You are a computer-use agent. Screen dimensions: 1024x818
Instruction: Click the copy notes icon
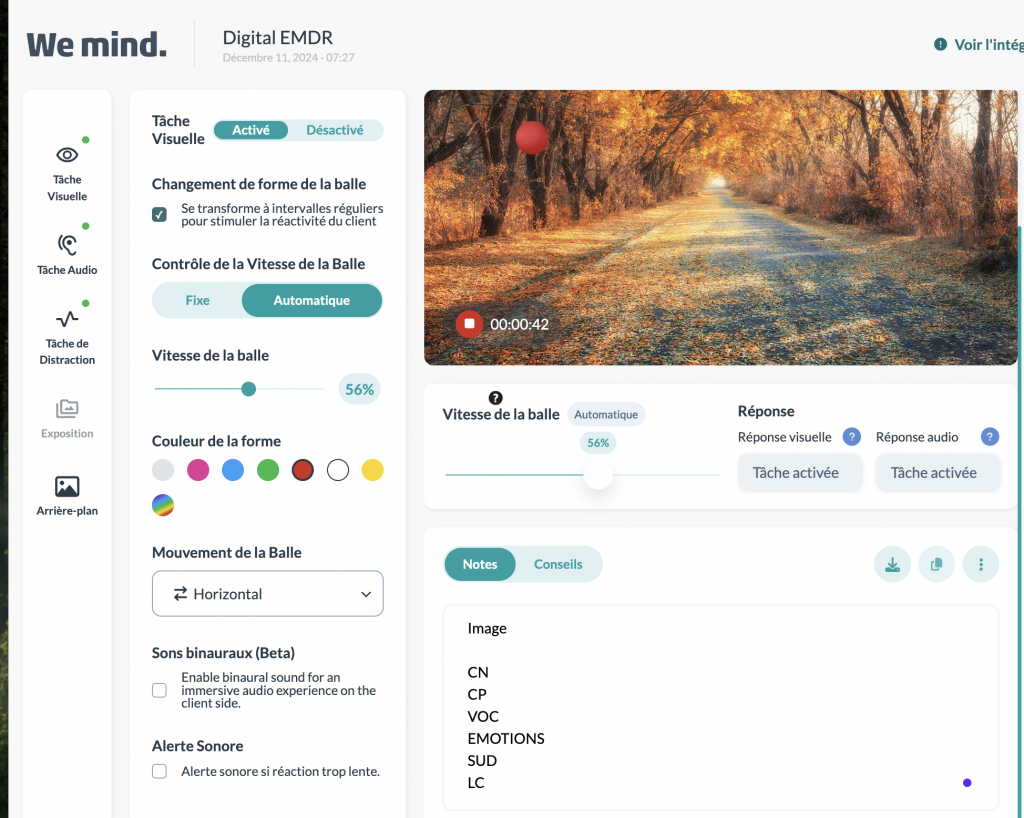click(936, 564)
